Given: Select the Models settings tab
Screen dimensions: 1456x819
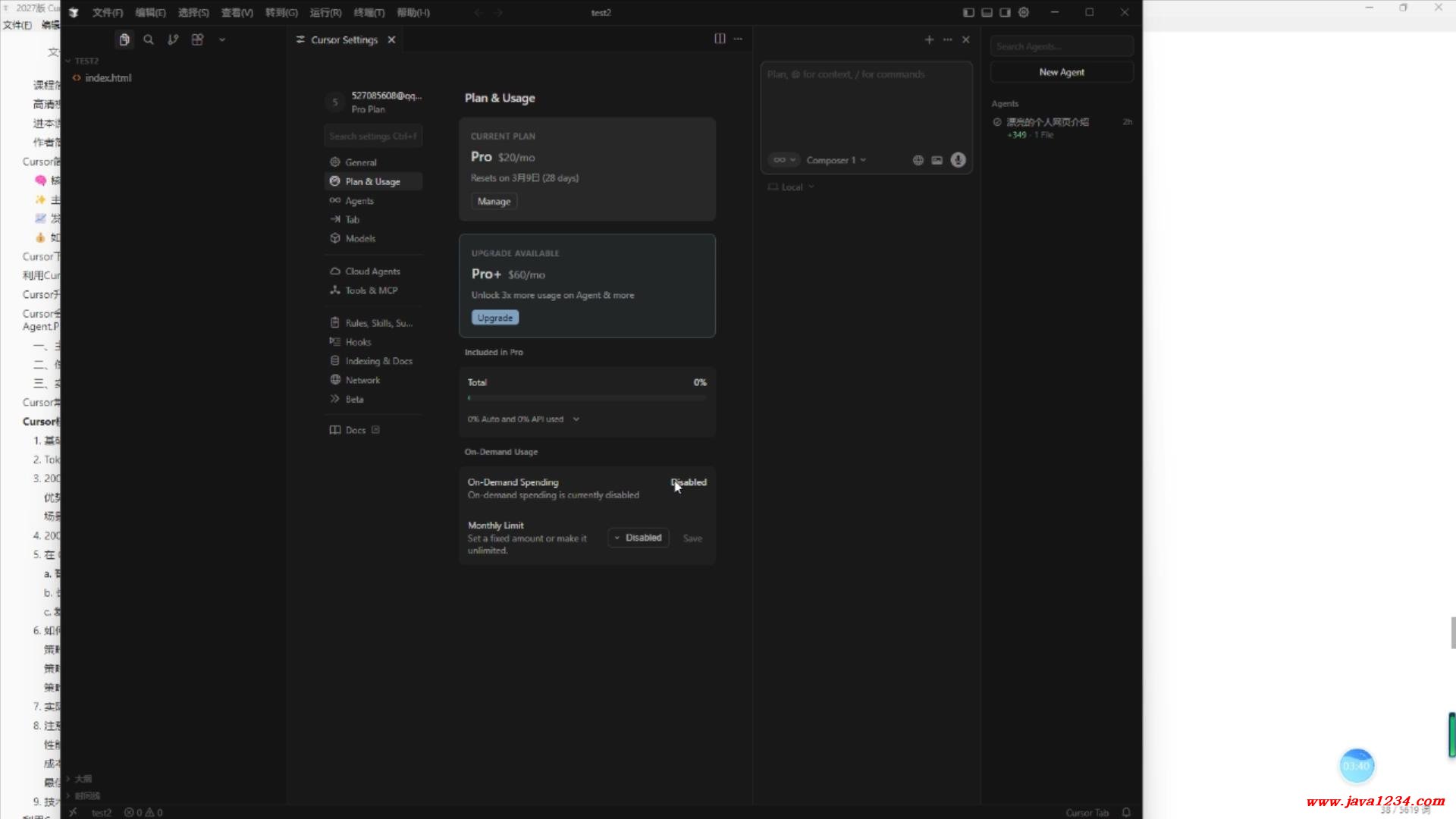Looking at the screenshot, I should (x=360, y=238).
